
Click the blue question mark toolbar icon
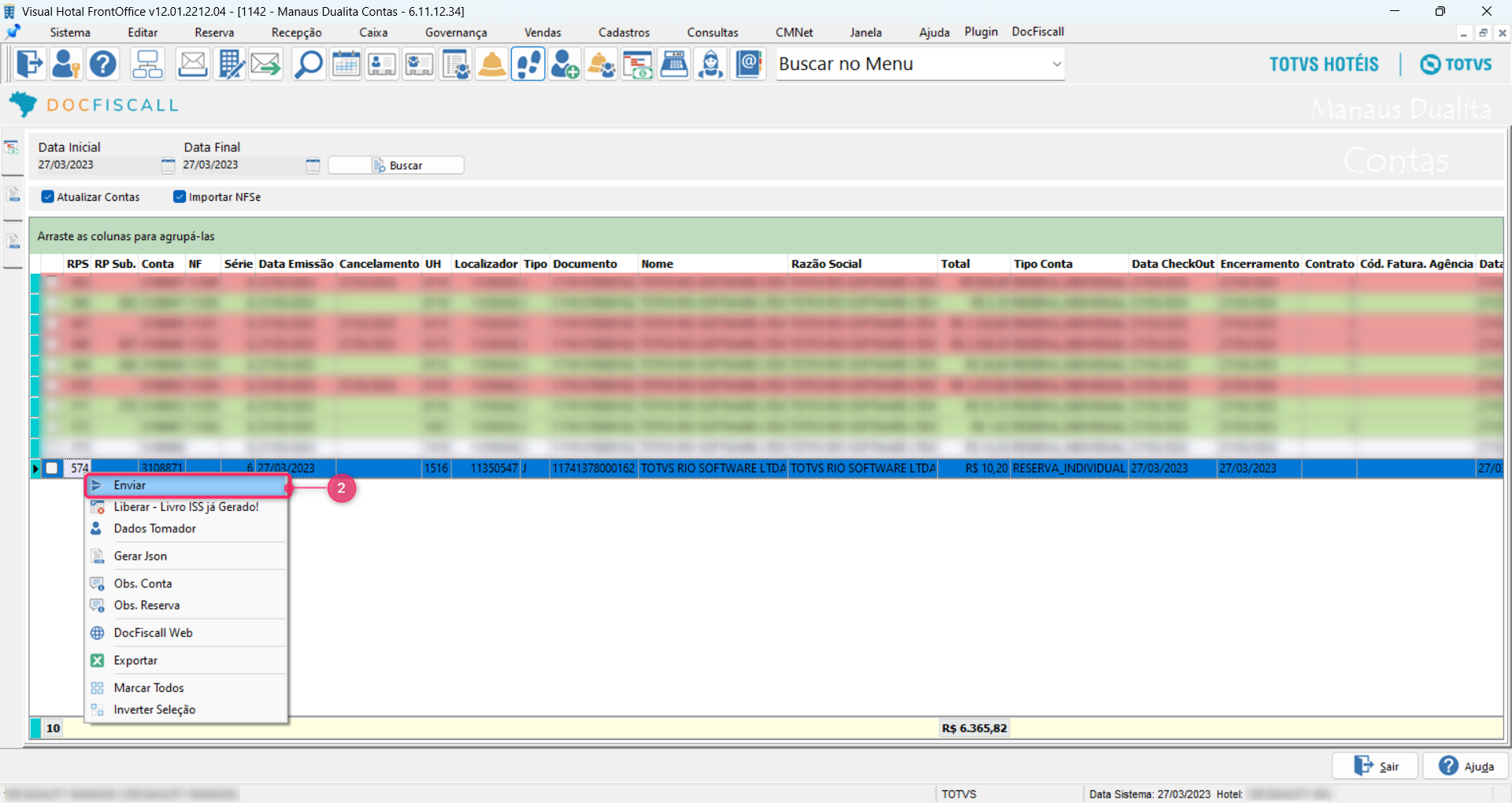coord(103,64)
